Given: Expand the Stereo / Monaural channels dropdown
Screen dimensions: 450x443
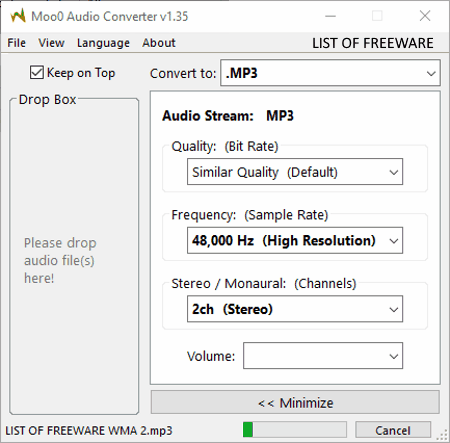Looking at the screenshot, I should click(295, 309).
